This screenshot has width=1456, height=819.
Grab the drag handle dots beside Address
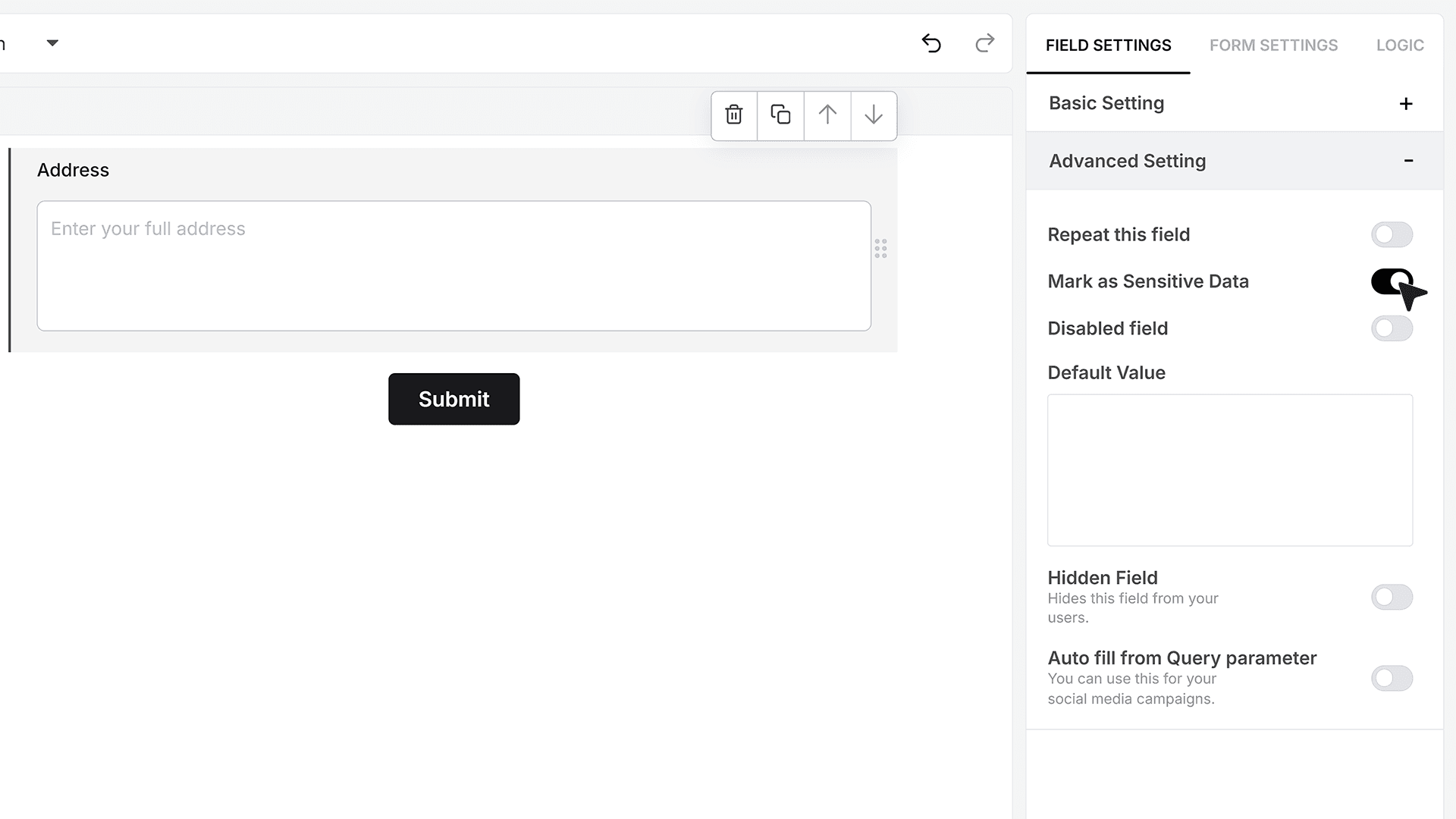[x=880, y=249]
